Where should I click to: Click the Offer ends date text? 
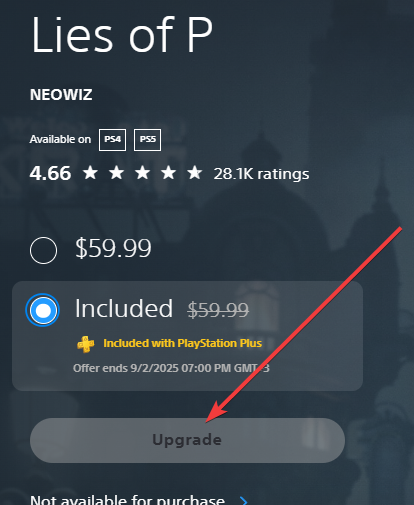point(171,368)
